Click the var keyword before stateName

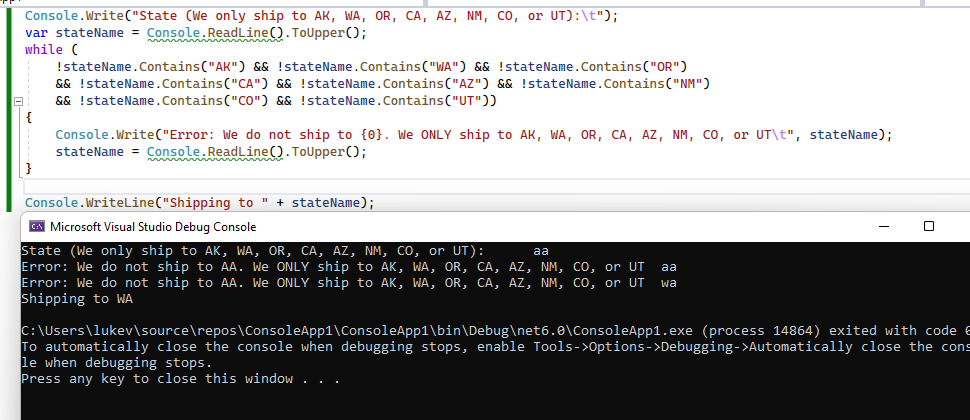36,33
